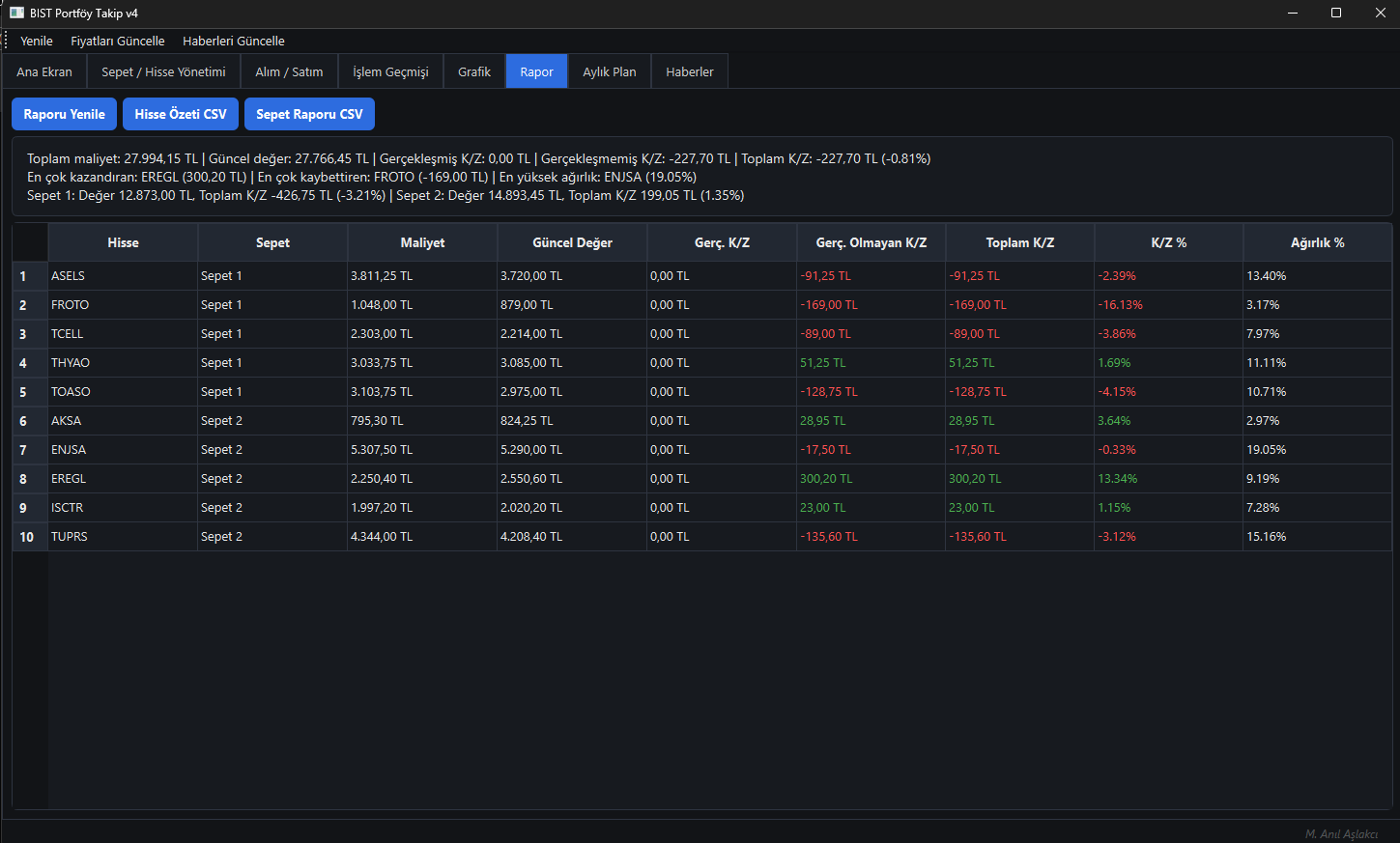
Task: Switch to the Ana Ekran tab
Action: (44, 71)
